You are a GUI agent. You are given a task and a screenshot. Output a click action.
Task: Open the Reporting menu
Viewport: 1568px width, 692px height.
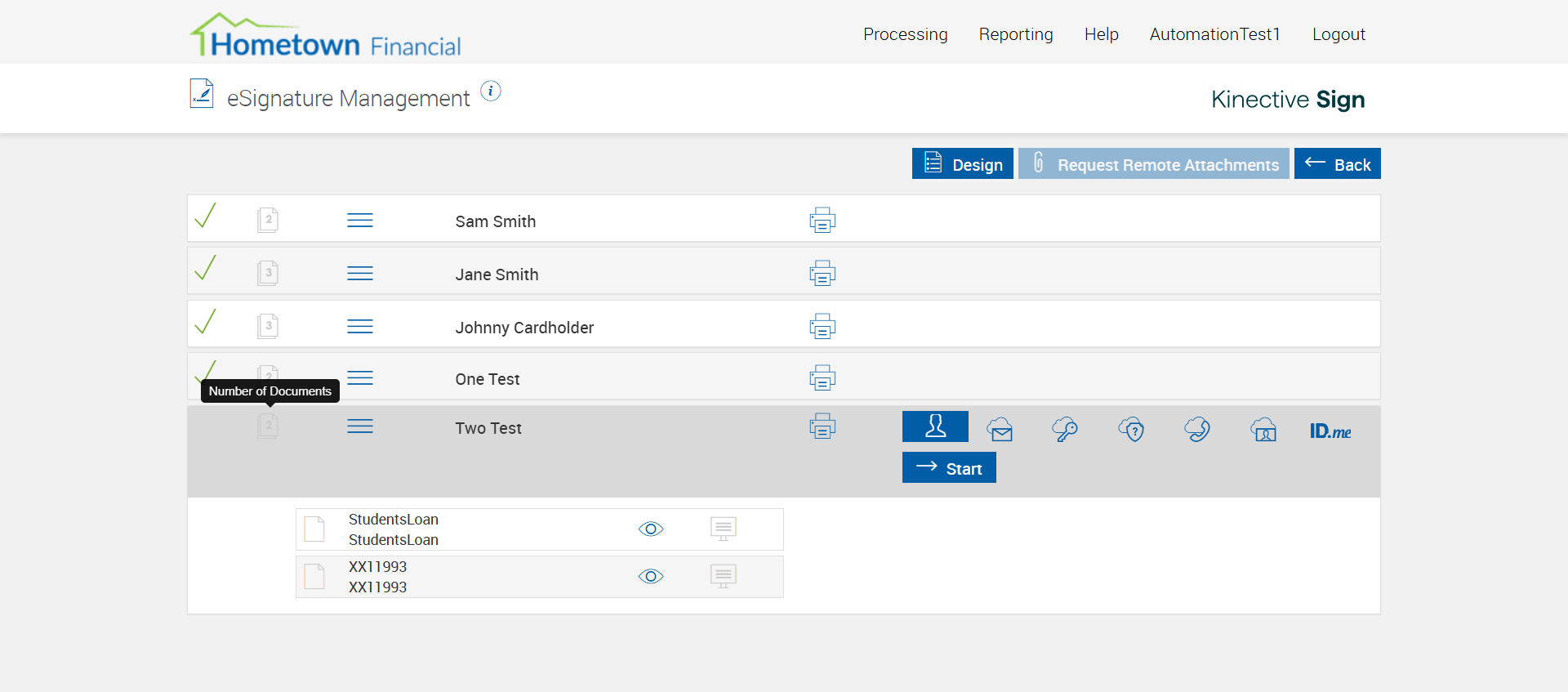click(1016, 34)
